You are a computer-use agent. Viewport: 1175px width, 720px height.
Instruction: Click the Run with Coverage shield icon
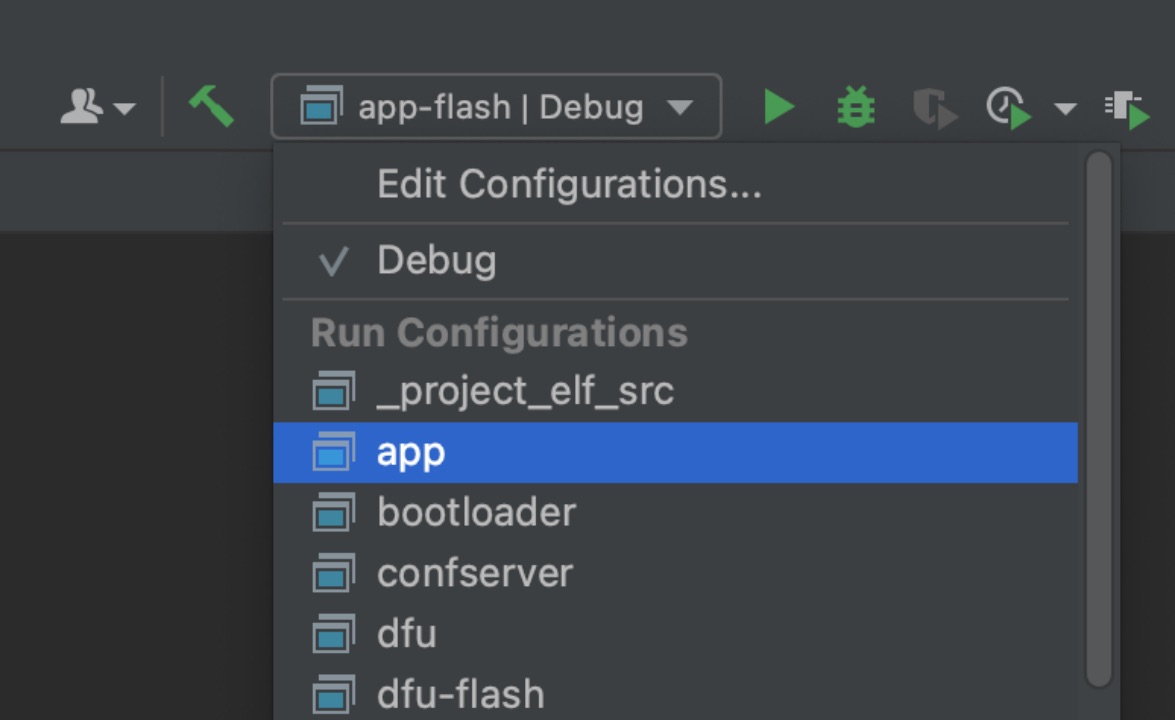pos(934,108)
